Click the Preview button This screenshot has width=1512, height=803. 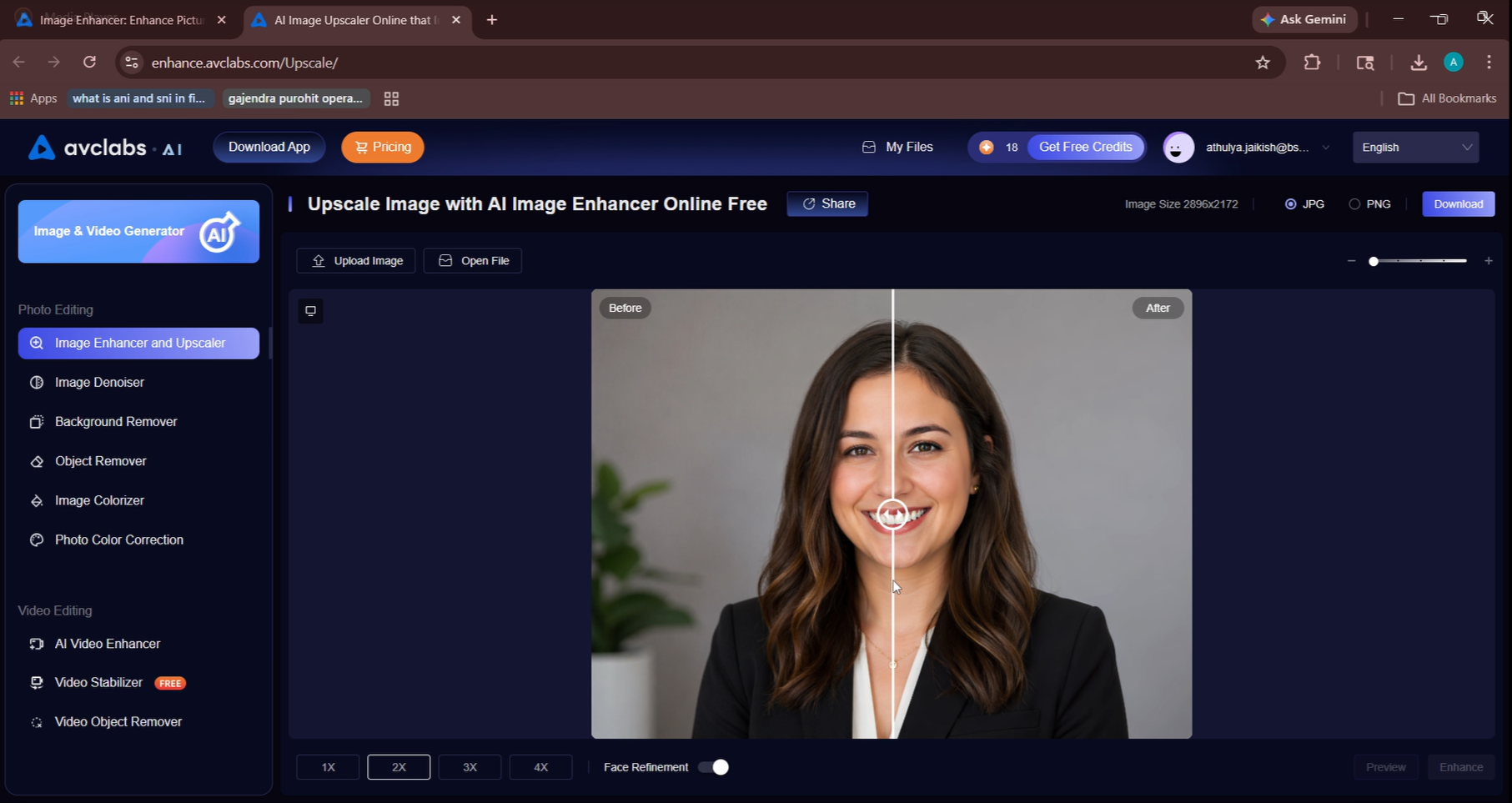tap(1385, 767)
